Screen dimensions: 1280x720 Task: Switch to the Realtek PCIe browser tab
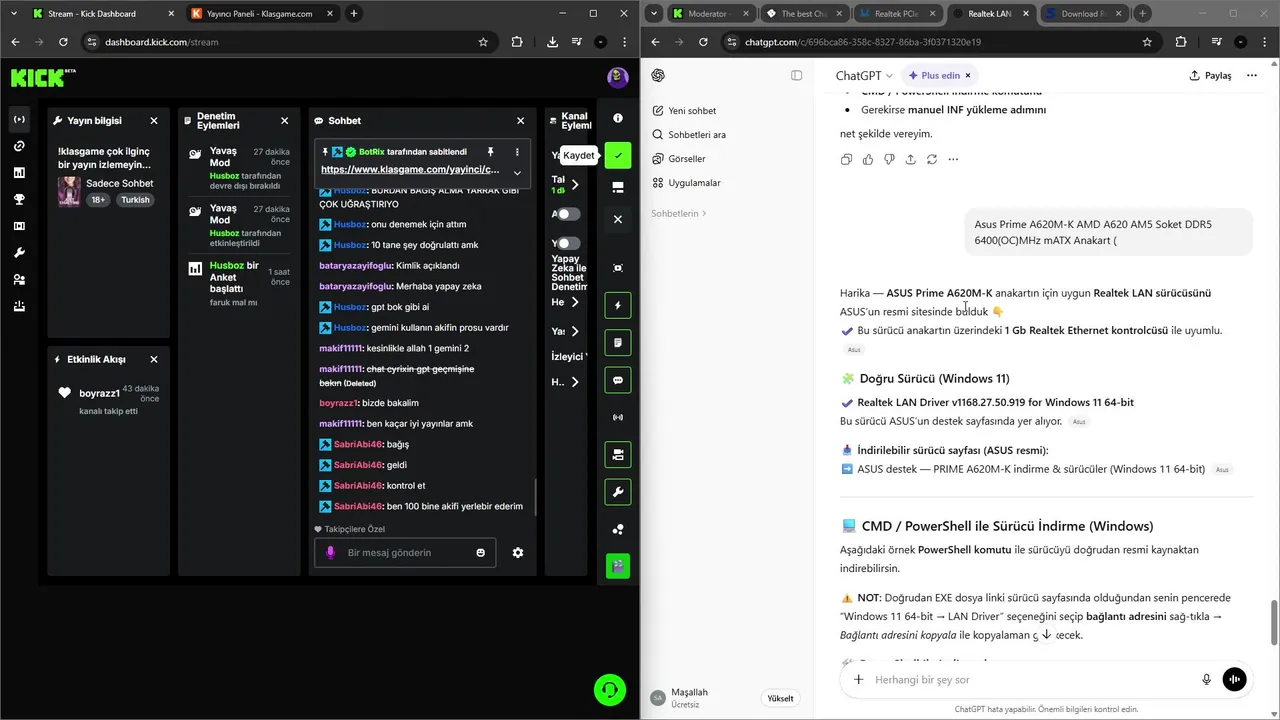coord(897,14)
